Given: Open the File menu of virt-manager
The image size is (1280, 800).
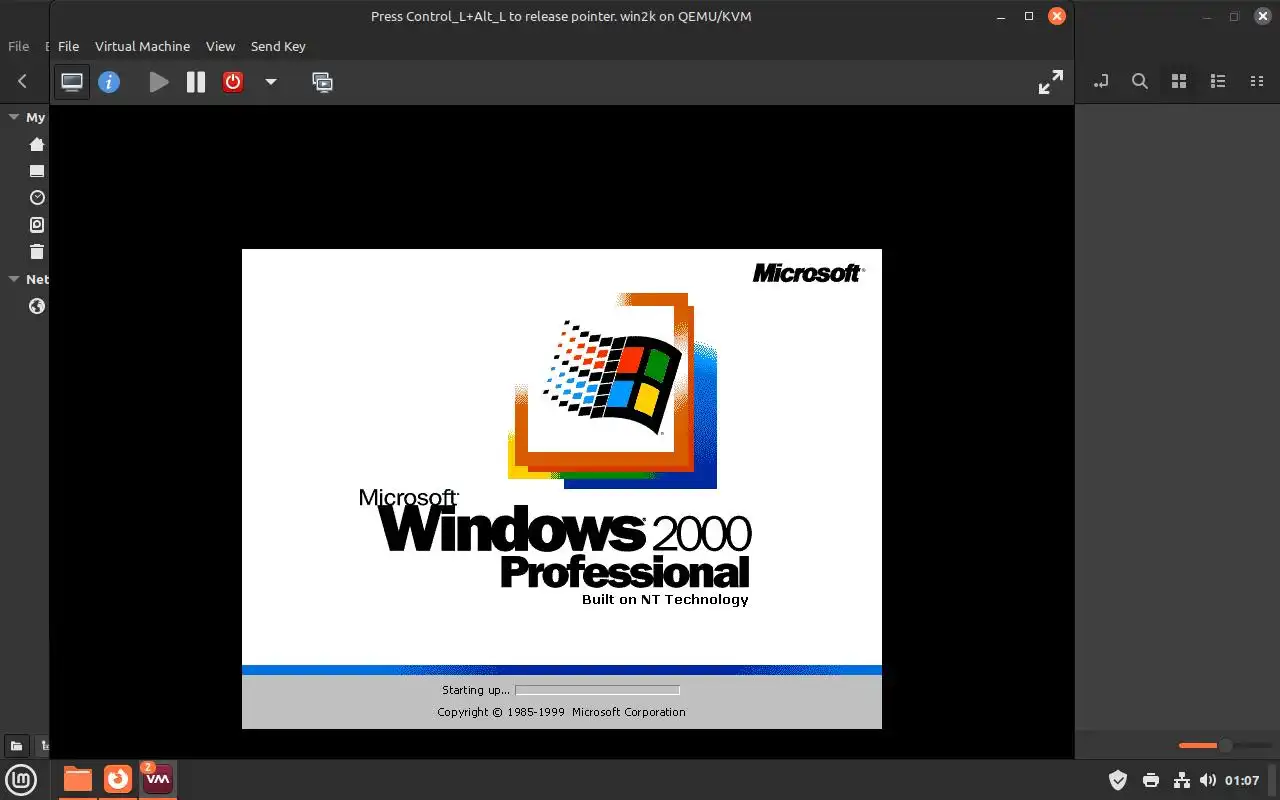Looking at the screenshot, I should (68, 46).
